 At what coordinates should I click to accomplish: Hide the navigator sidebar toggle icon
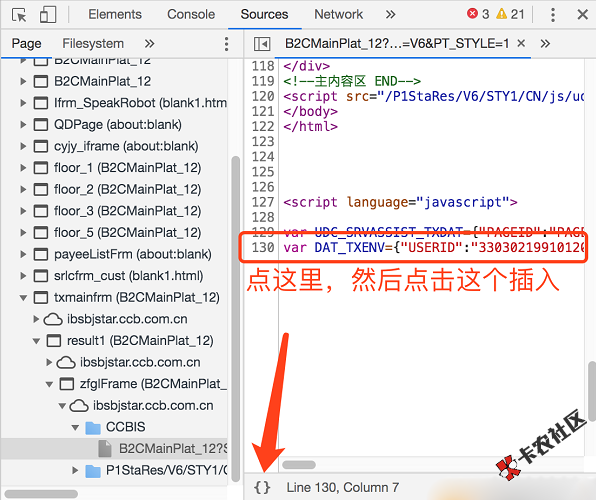pos(262,44)
